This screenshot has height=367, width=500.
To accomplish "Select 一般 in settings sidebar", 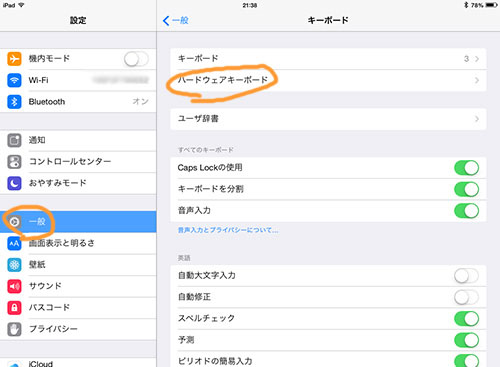I will [x=78, y=222].
